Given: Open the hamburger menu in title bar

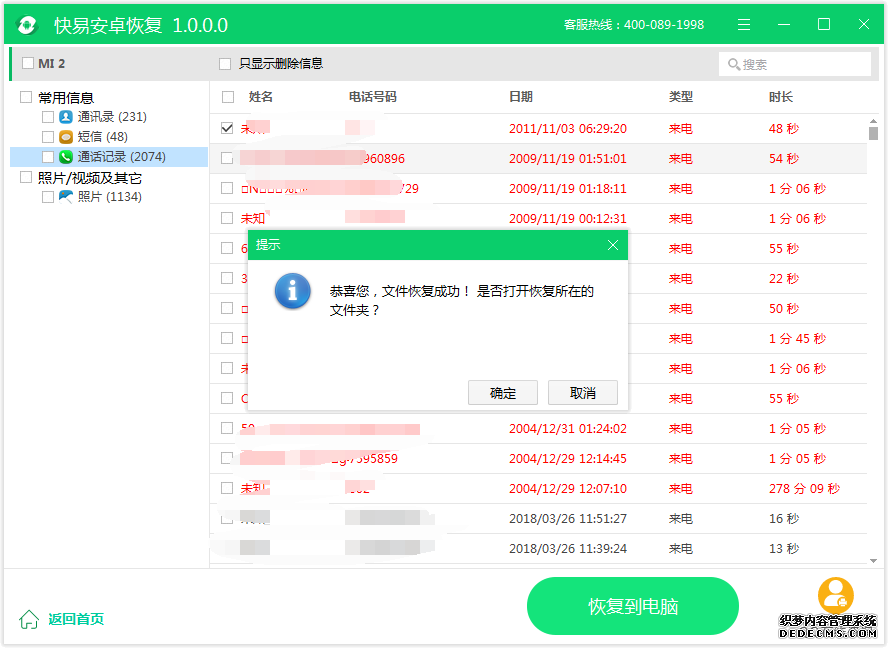Looking at the screenshot, I should click(744, 25).
